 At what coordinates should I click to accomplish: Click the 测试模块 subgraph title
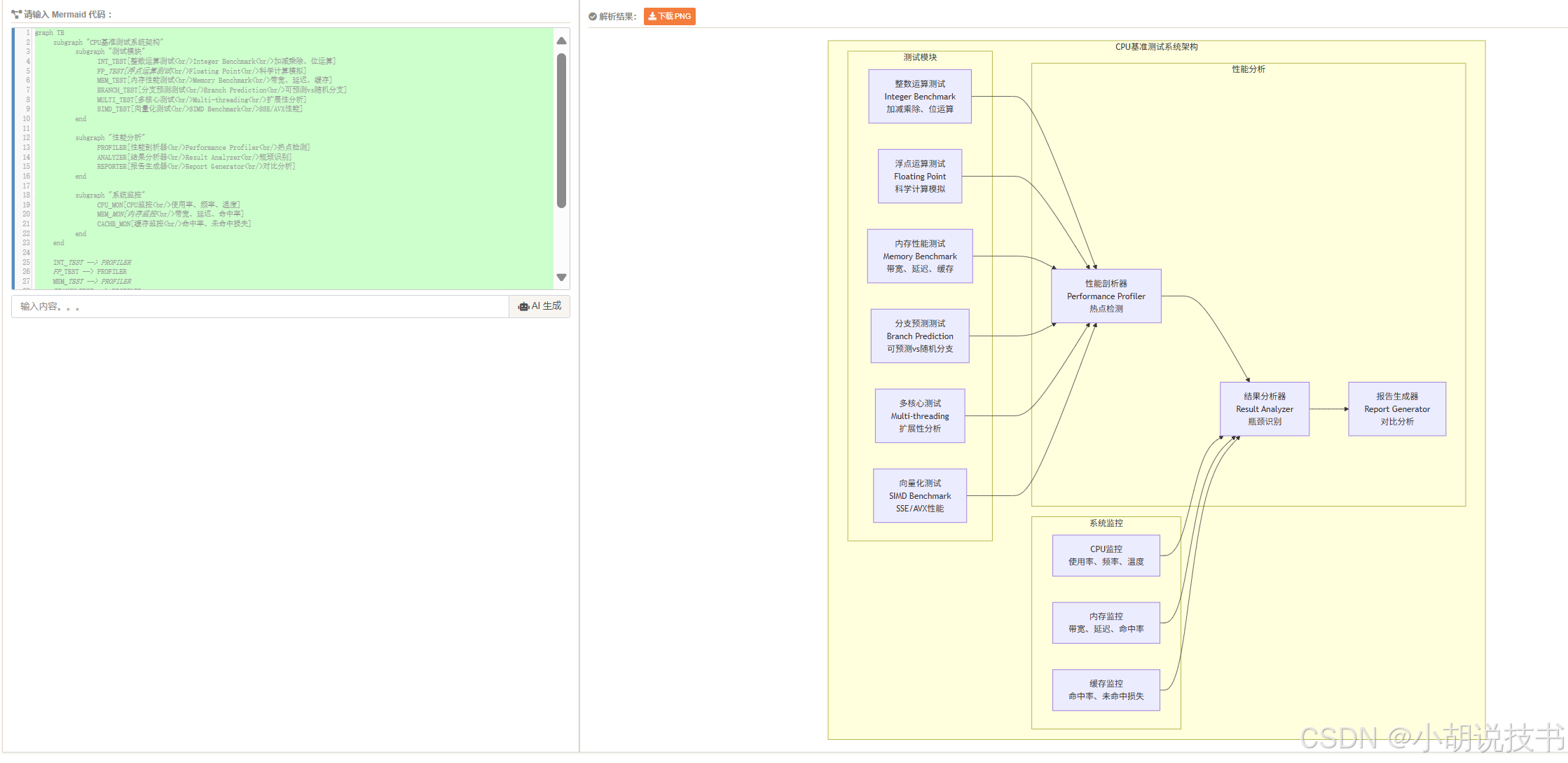tap(920, 57)
